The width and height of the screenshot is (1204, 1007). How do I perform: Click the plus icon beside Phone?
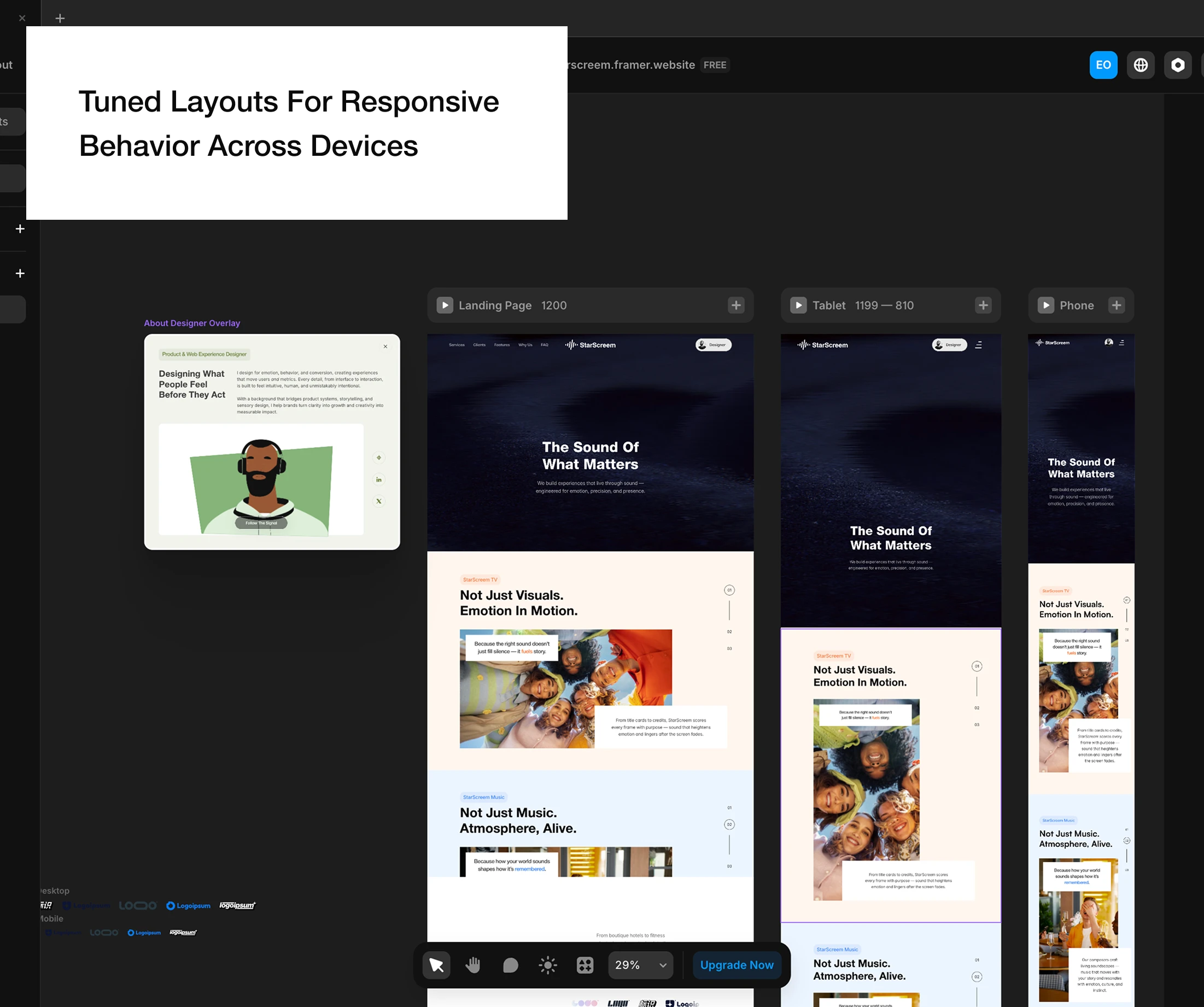[1117, 306]
